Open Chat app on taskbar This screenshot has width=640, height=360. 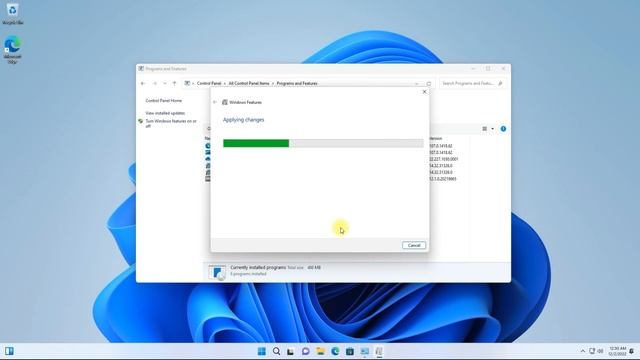click(306, 351)
